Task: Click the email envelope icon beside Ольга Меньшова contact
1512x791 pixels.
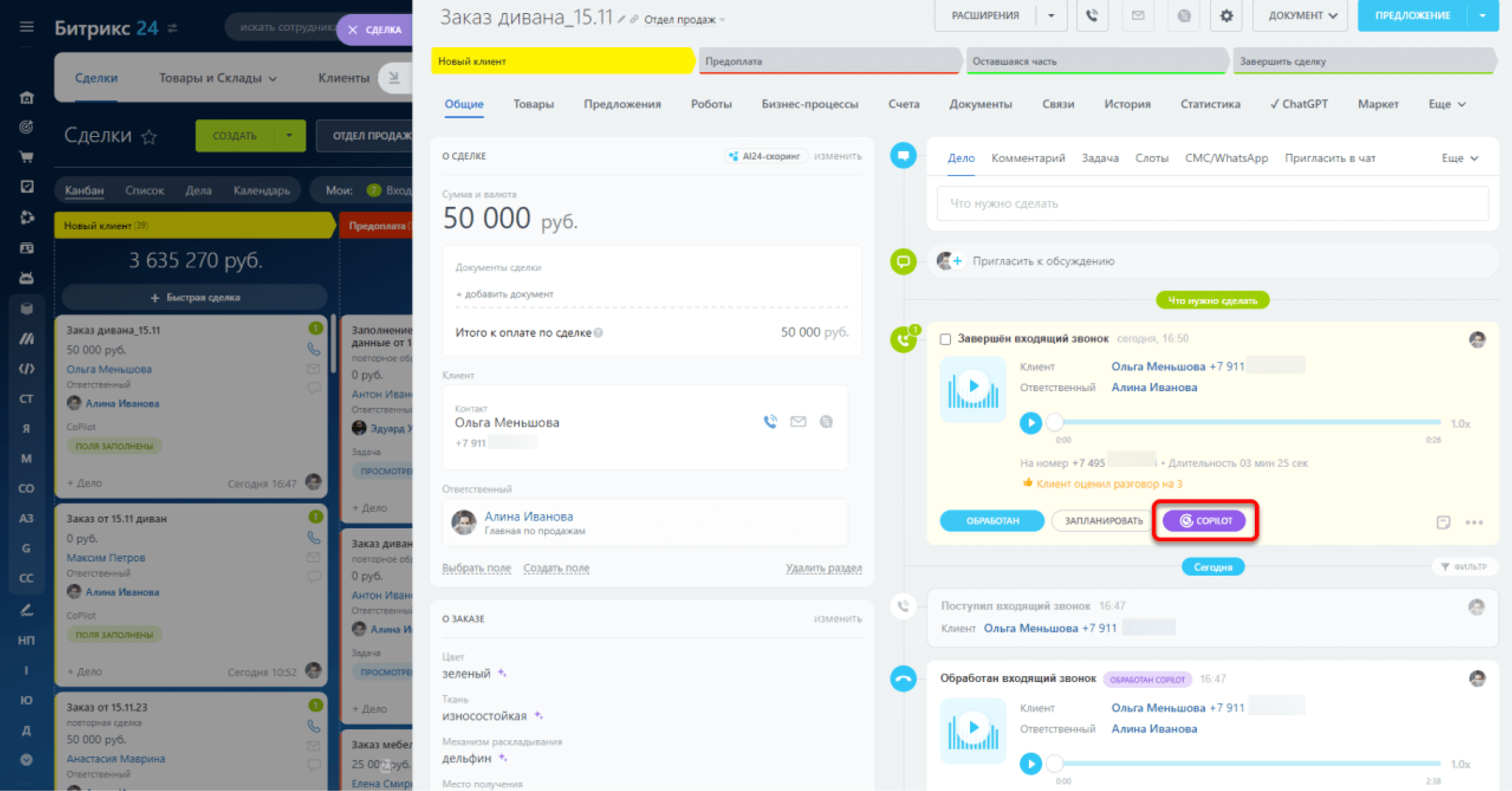Action: [x=798, y=422]
